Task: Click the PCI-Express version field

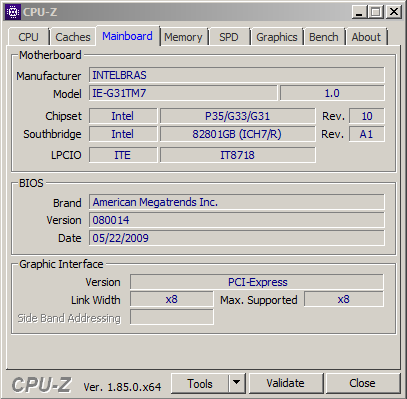Action: pos(257,282)
